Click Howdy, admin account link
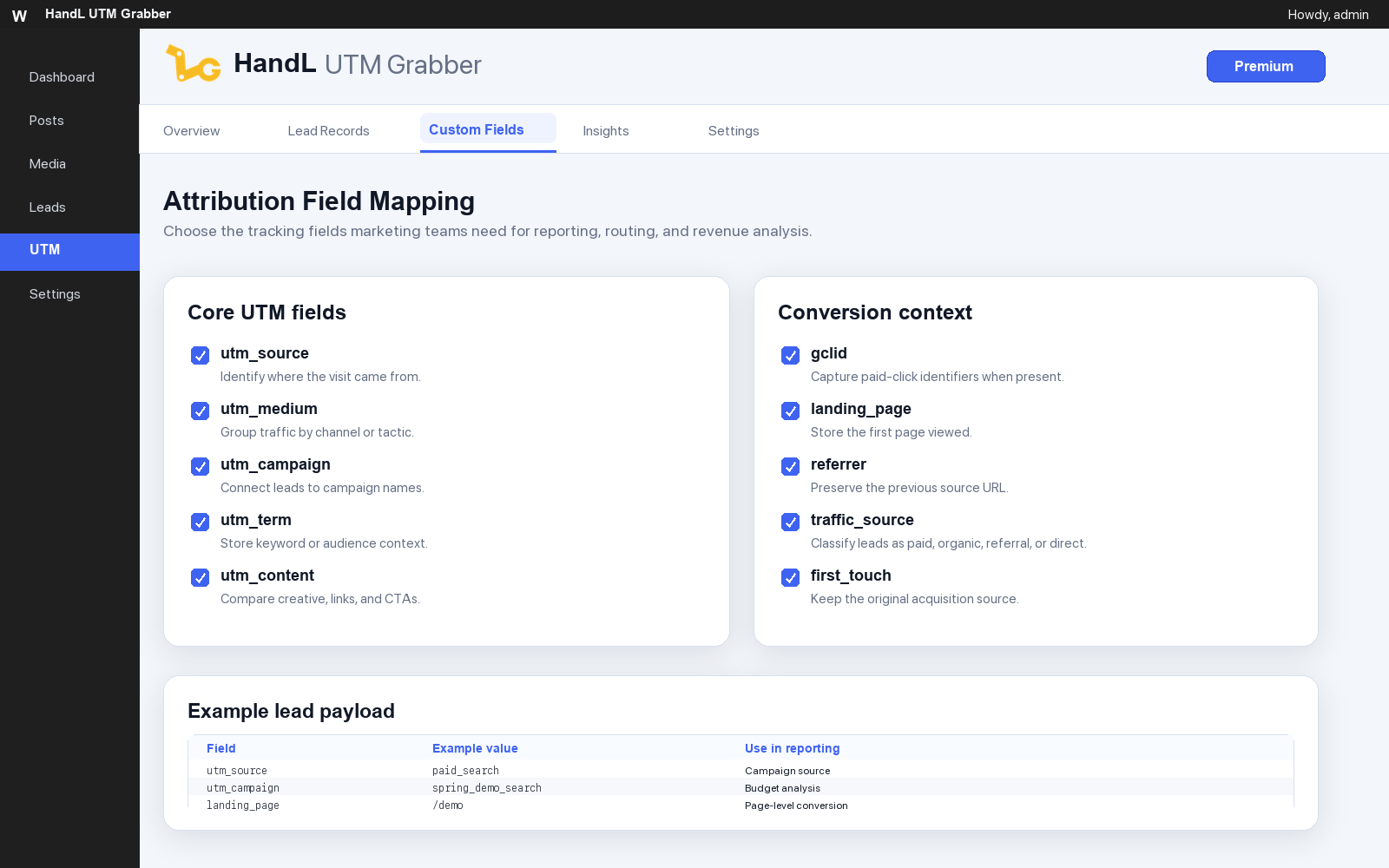1389x868 pixels. tap(1328, 15)
